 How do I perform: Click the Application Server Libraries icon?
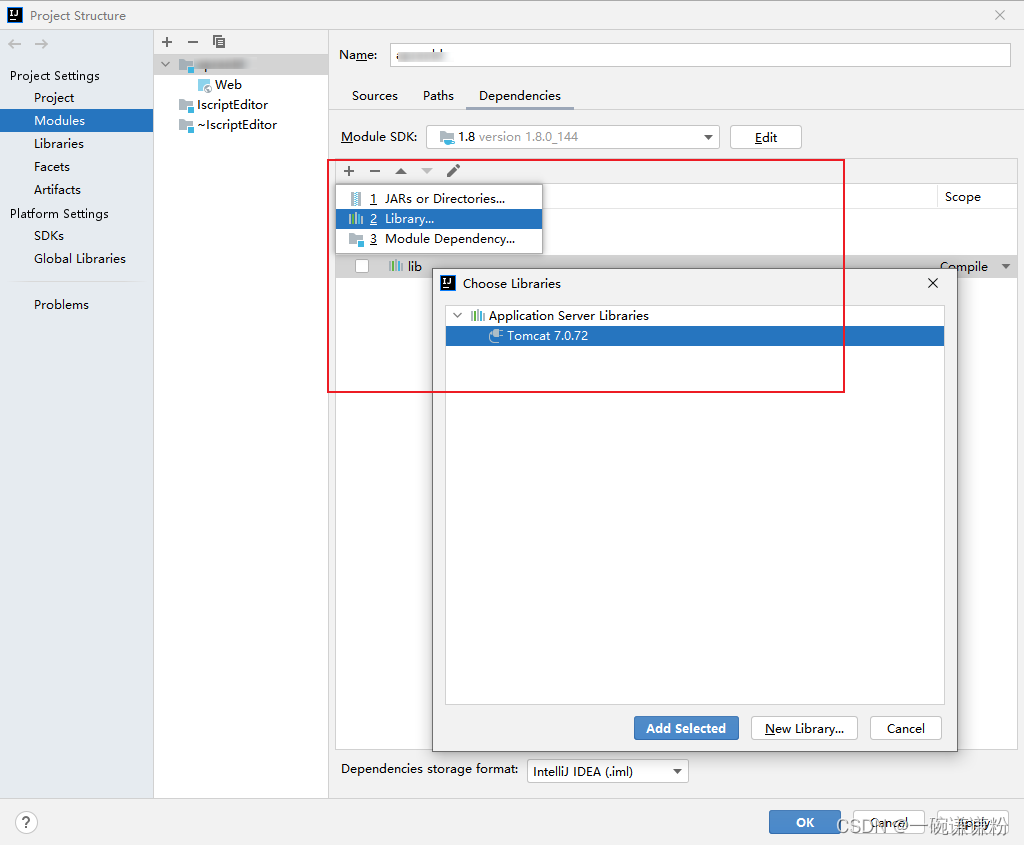[477, 315]
